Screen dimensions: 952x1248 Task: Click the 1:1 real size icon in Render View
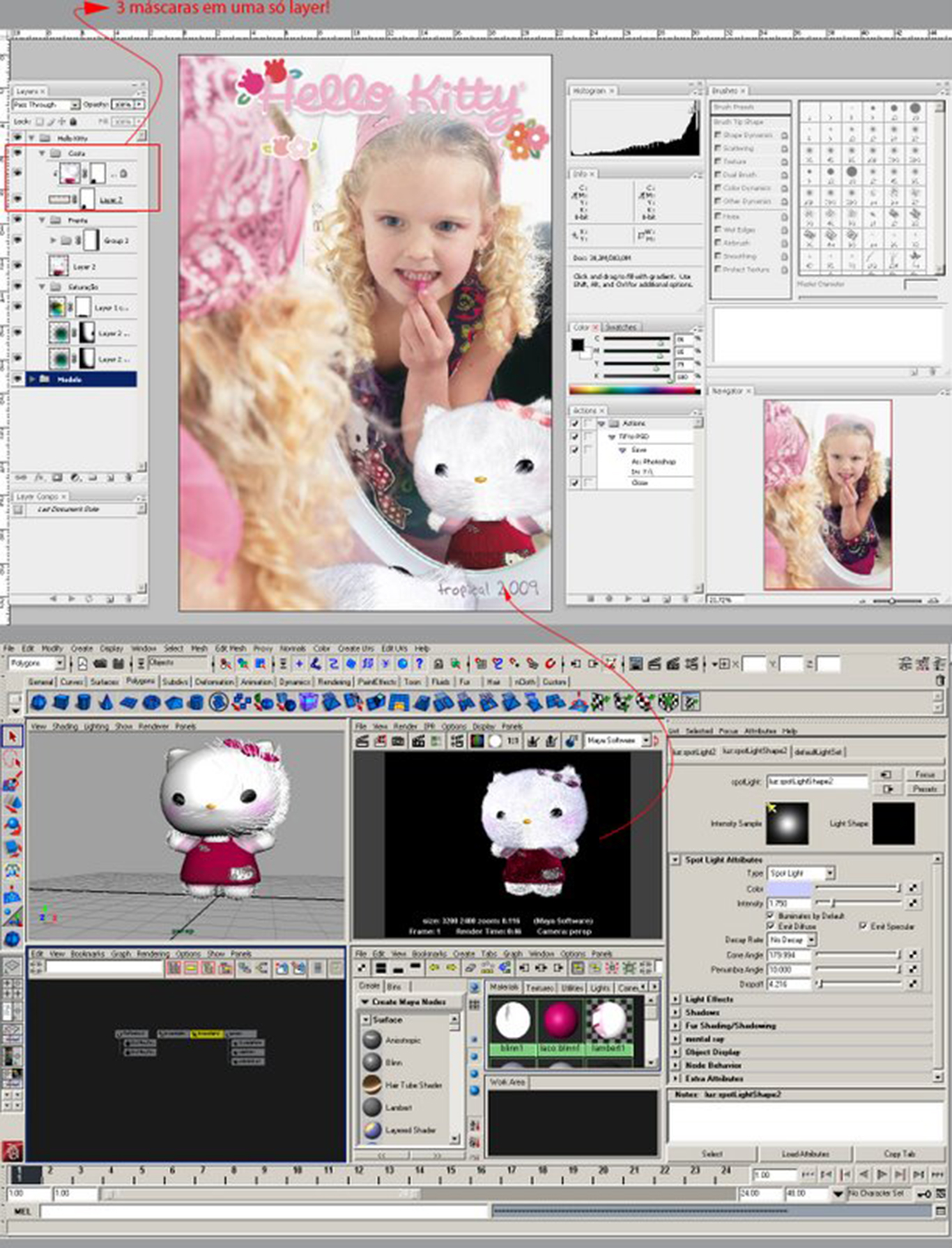click(x=513, y=741)
